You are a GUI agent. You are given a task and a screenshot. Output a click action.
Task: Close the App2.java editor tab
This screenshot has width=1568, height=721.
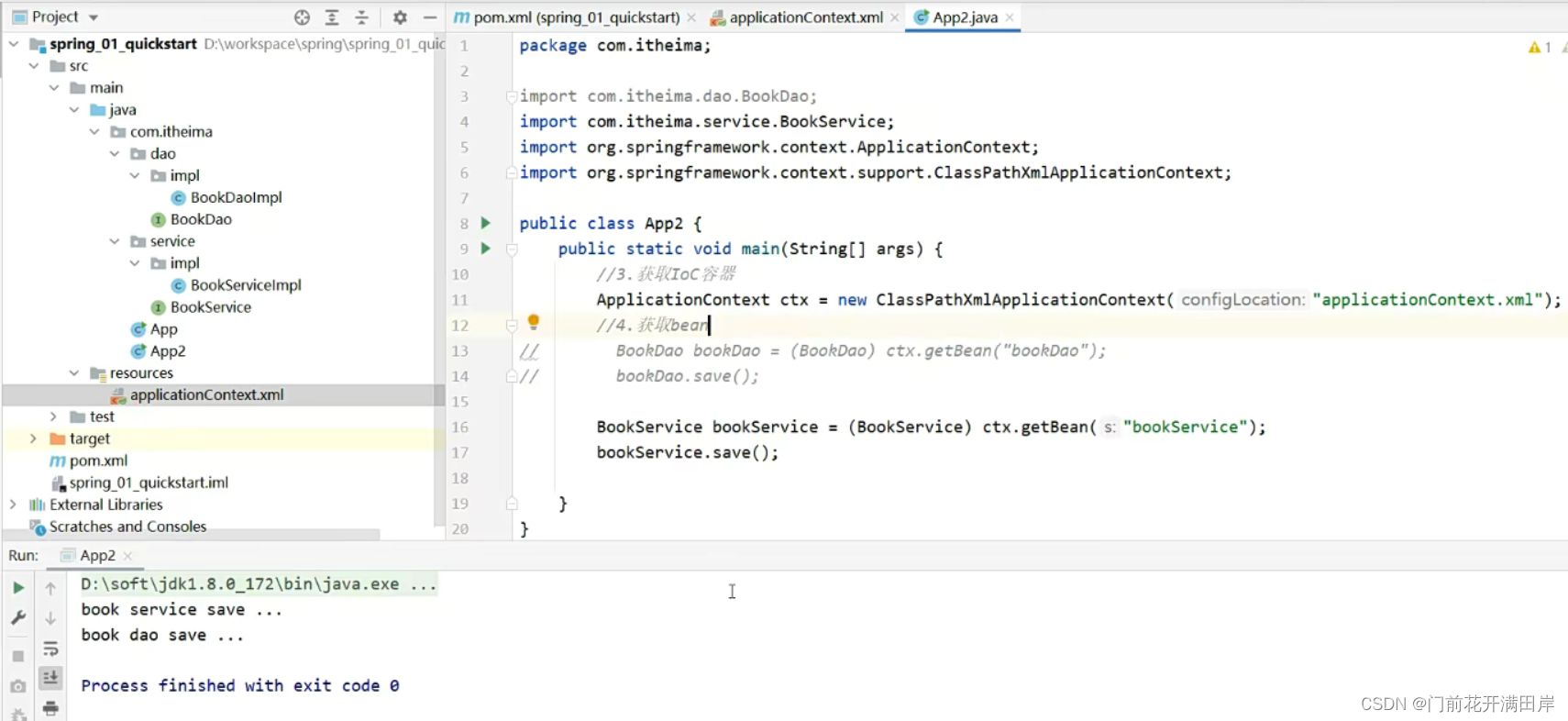[x=1010, y=17]
